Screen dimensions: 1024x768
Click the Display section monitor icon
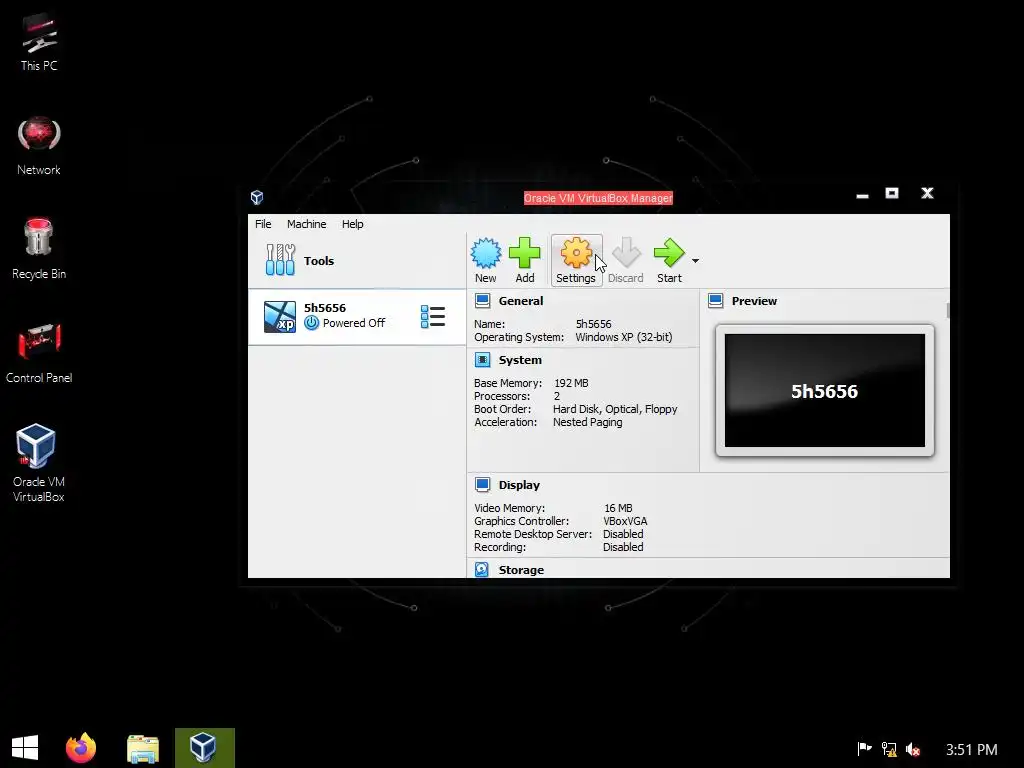click(483, 485)
